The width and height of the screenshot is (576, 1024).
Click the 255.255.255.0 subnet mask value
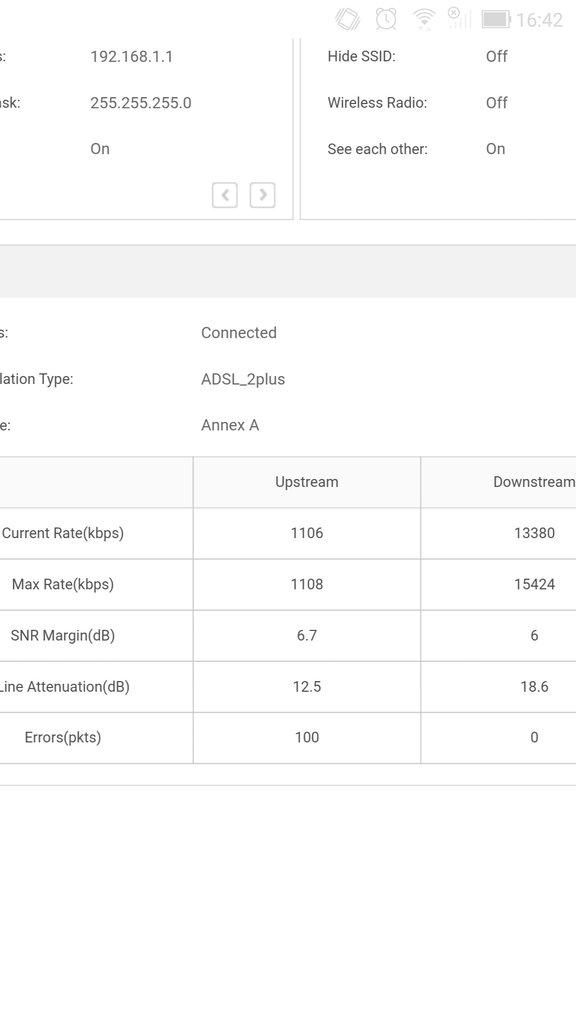[140, 103]
